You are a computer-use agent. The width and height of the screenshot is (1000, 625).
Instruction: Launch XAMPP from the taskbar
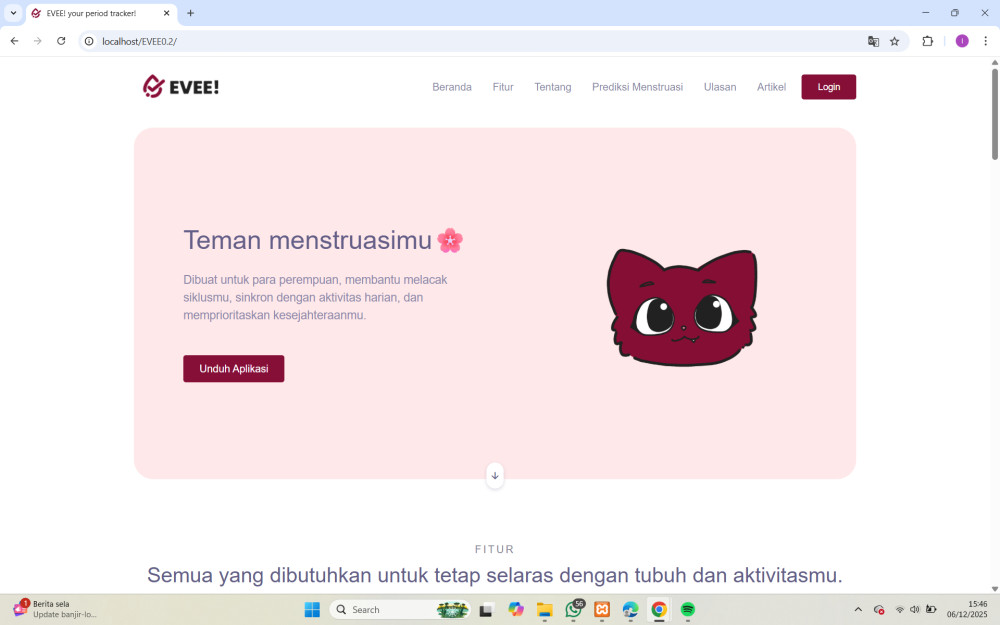click(x=602, y=609)
